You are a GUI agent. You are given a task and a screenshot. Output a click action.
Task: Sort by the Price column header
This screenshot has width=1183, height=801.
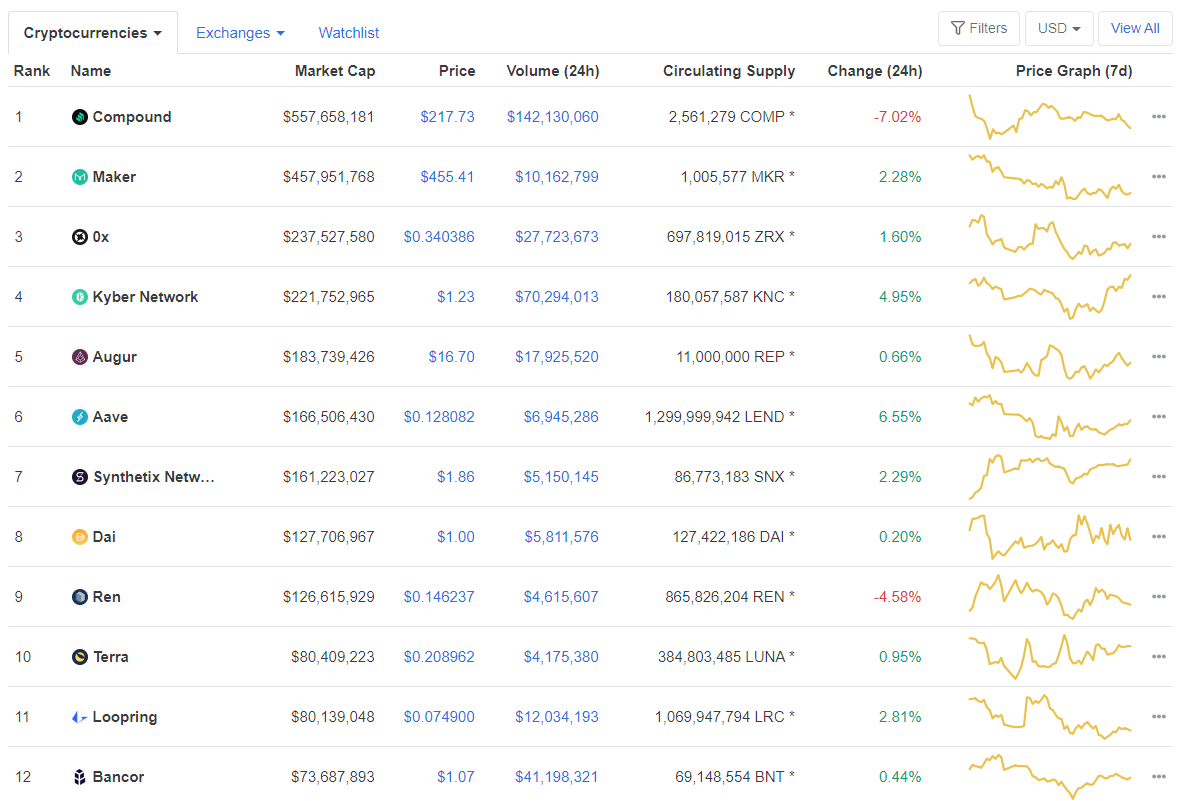[457, 71]
